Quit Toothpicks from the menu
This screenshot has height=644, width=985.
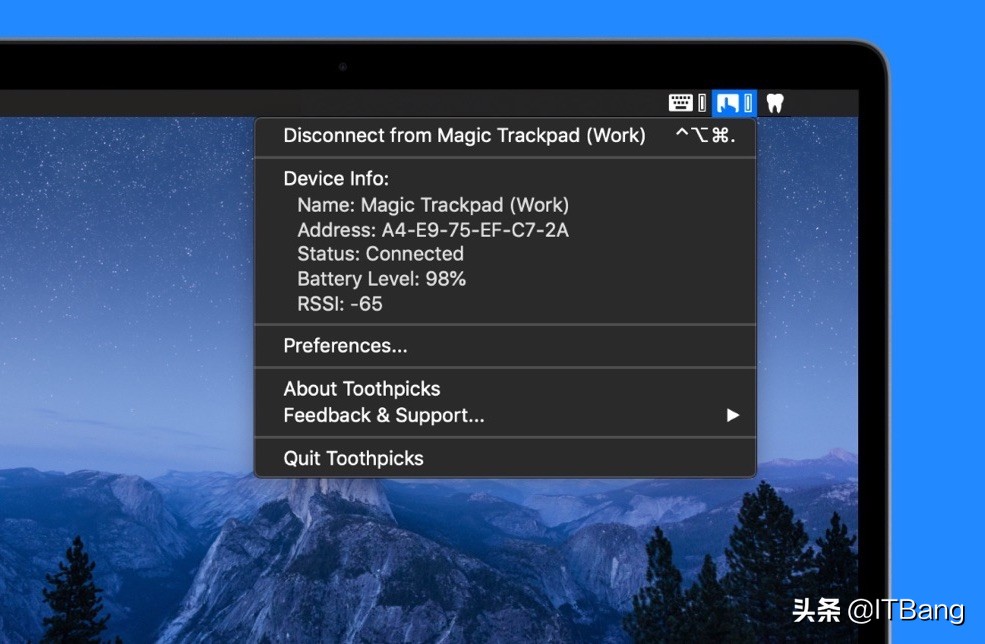tap(353, 459)
